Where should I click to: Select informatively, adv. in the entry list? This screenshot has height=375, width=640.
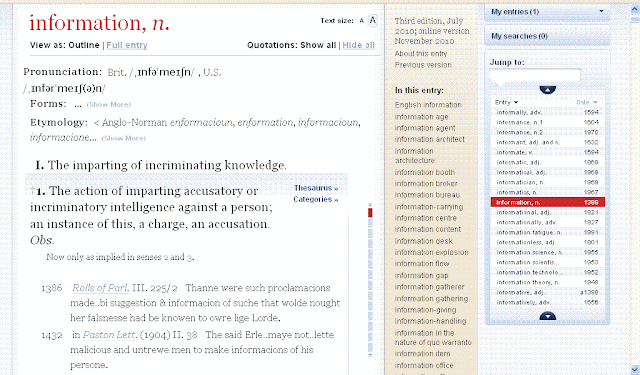point(547,302)
